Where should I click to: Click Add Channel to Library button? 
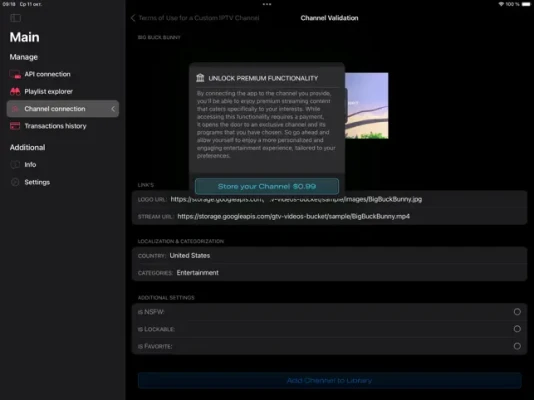pyautogui.click(x=329, y=381)
